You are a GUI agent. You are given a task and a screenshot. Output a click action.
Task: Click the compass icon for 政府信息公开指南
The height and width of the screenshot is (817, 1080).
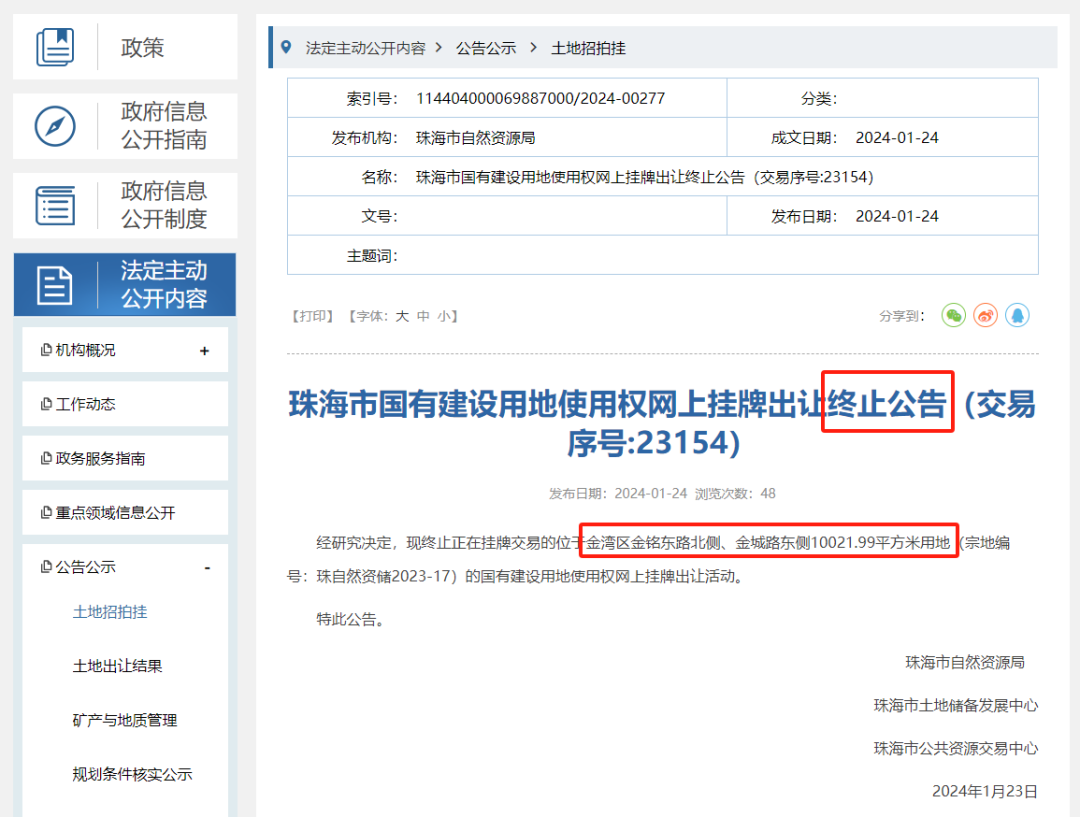coord(55,126)
